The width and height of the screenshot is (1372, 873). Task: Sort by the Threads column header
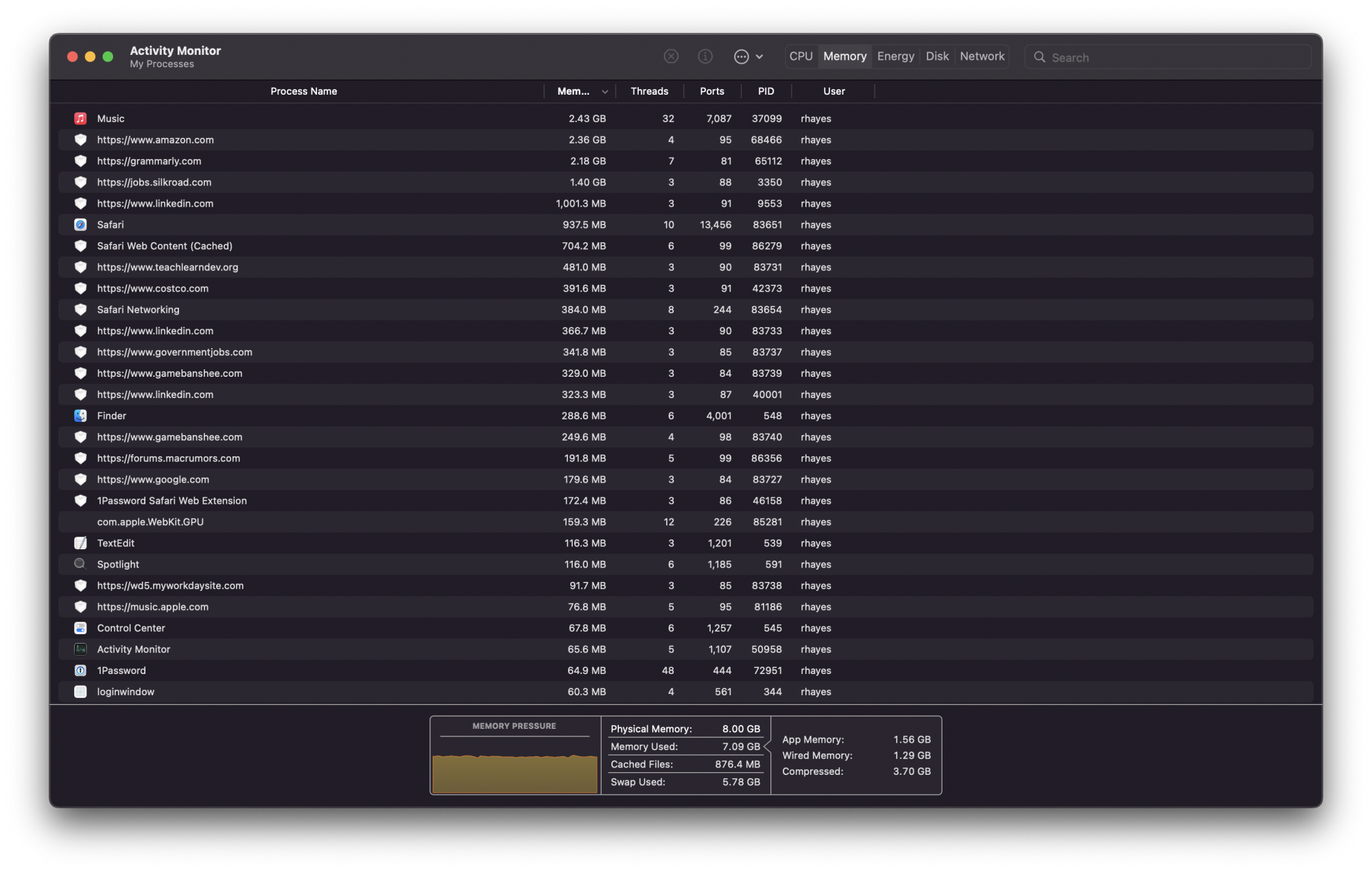click(649, 91)
